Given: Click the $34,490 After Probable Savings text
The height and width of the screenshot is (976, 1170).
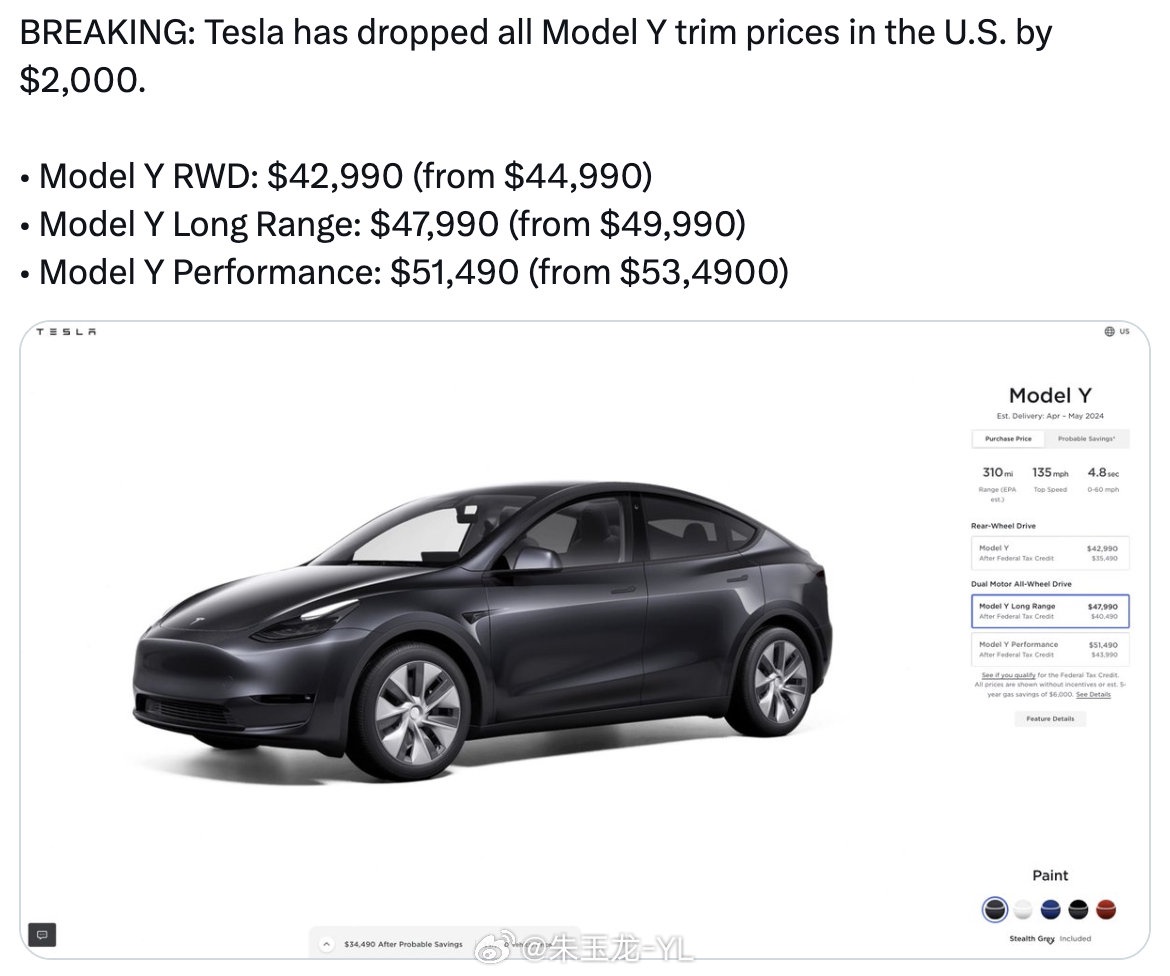Looking at the screenshot, I should [x=403, y=944].
